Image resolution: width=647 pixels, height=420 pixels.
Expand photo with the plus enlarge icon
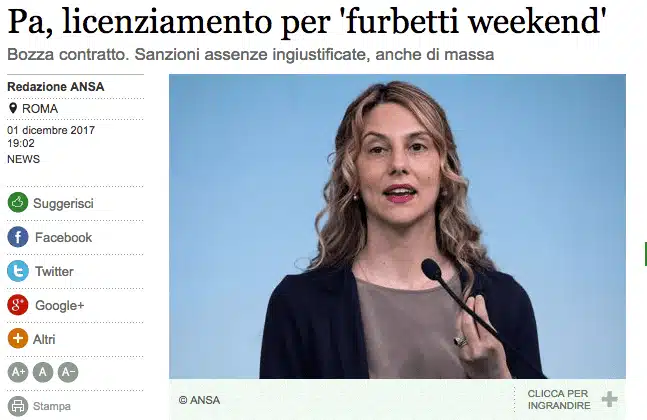[609, 399]
